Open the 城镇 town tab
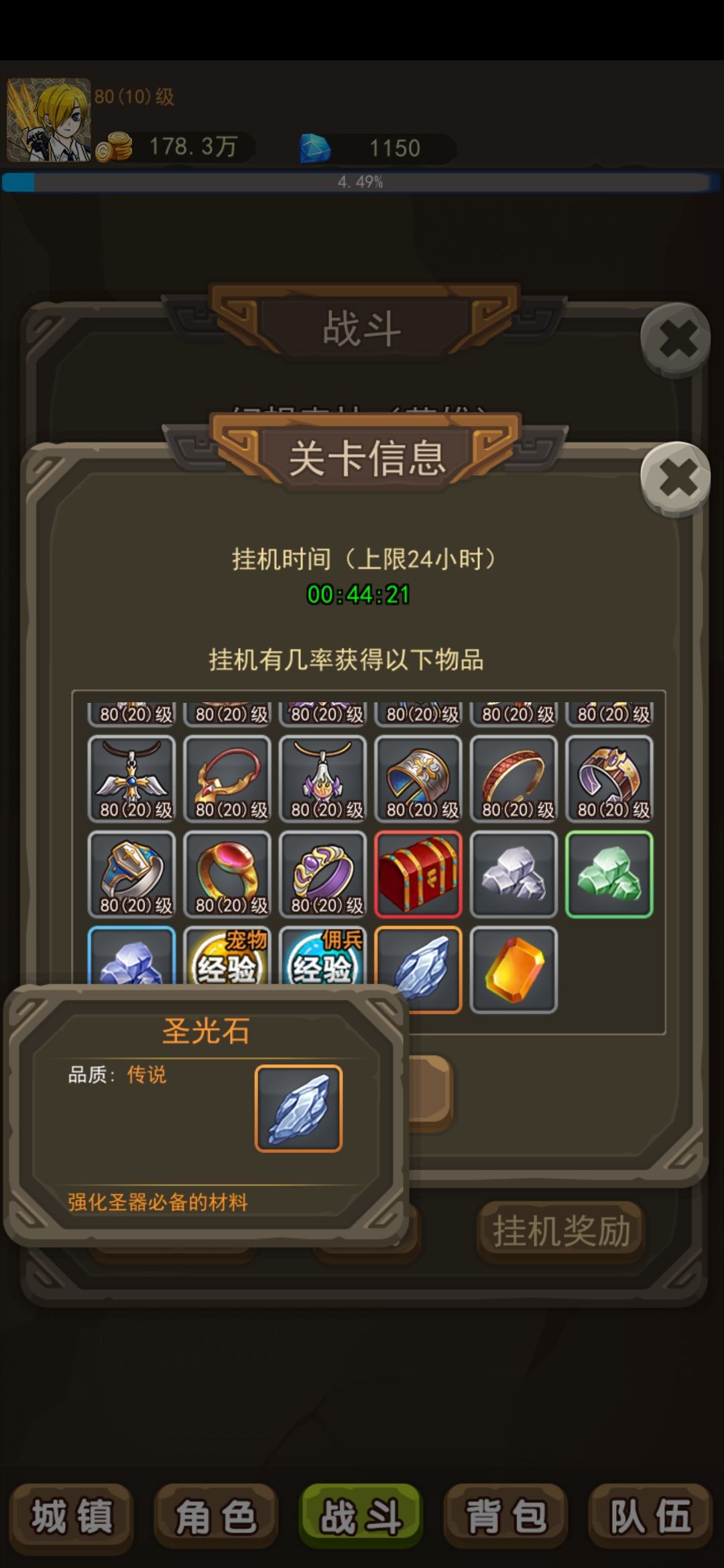This screenshot has width=724, height=1568. click(72, 1516)
